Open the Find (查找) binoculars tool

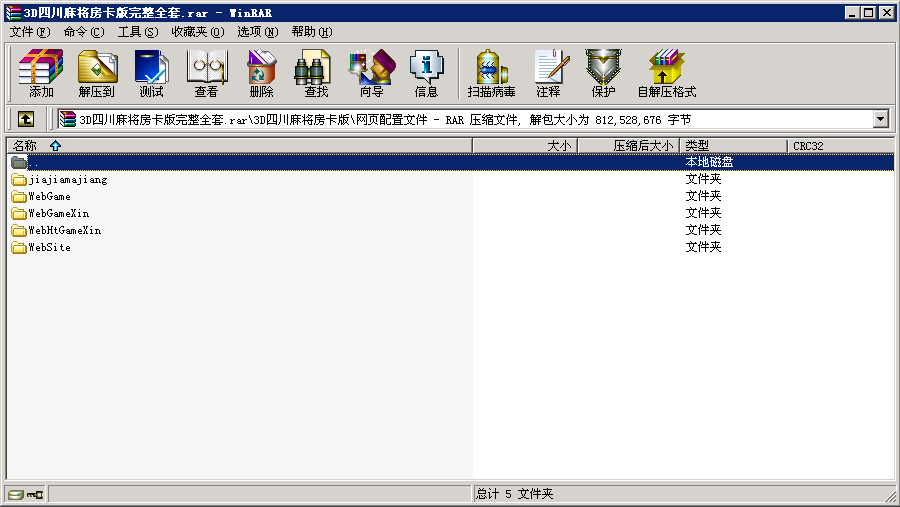click(x=316, y=74)
